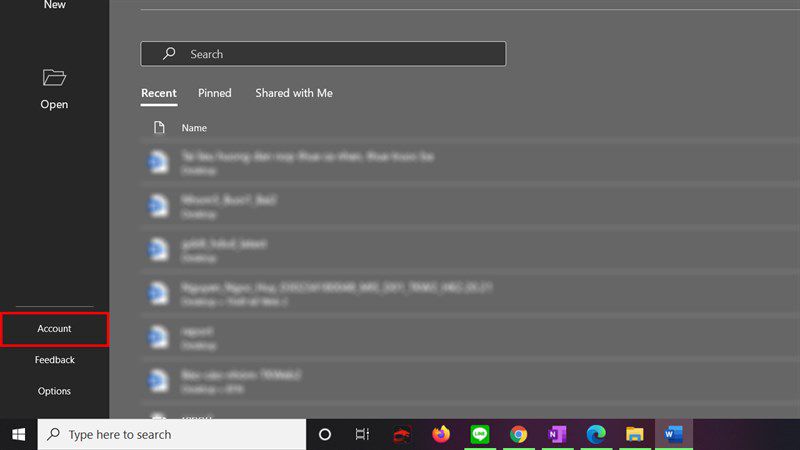Switch to the Pinned tab
Image resolution: width=800 pixels, height=450 pixels.
tap(215, 93)
